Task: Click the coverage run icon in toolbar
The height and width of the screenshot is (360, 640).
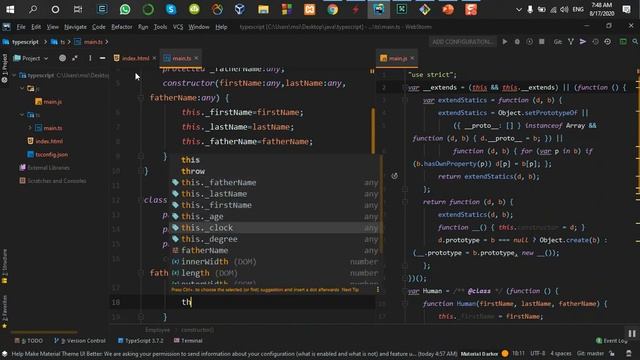Action: click(529, 42)
